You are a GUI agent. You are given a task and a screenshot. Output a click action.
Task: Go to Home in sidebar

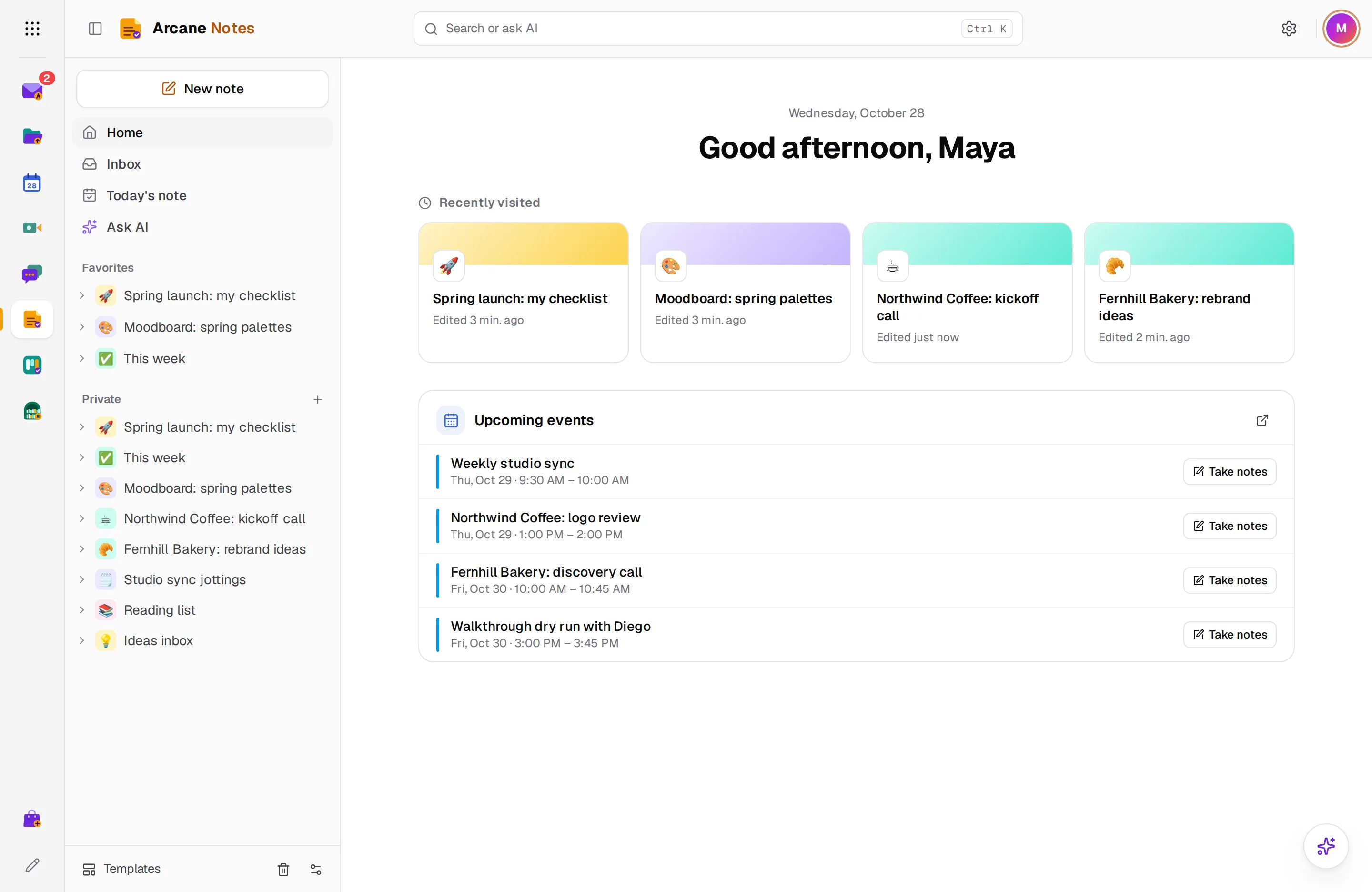coord(202,132)
